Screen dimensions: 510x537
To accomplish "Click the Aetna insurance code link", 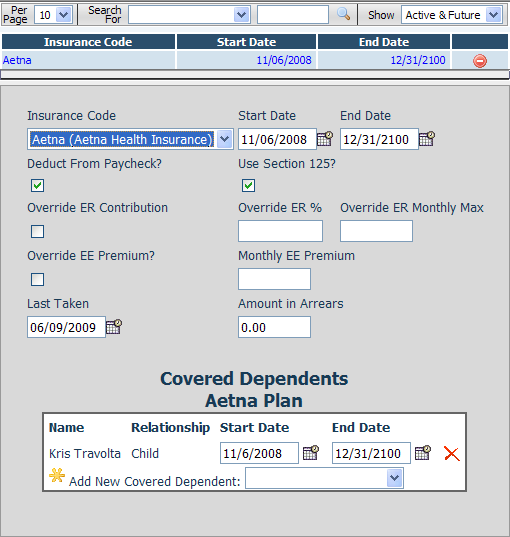I will (x=17, y=60).
